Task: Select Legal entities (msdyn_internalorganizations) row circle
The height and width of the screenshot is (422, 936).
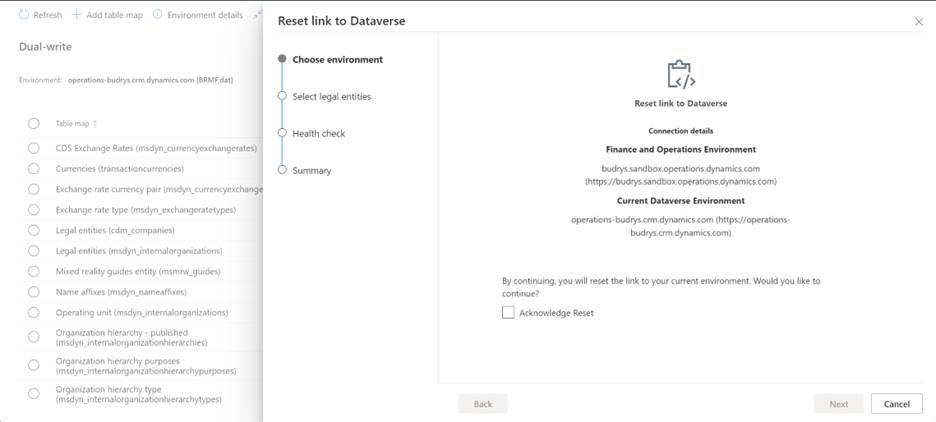Action: click(33, 251)
